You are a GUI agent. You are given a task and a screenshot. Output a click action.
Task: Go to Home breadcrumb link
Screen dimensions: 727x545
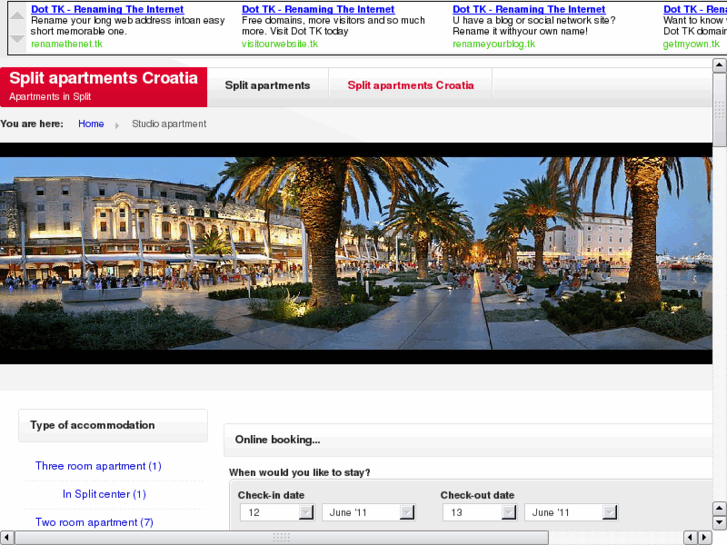point(91,124)
